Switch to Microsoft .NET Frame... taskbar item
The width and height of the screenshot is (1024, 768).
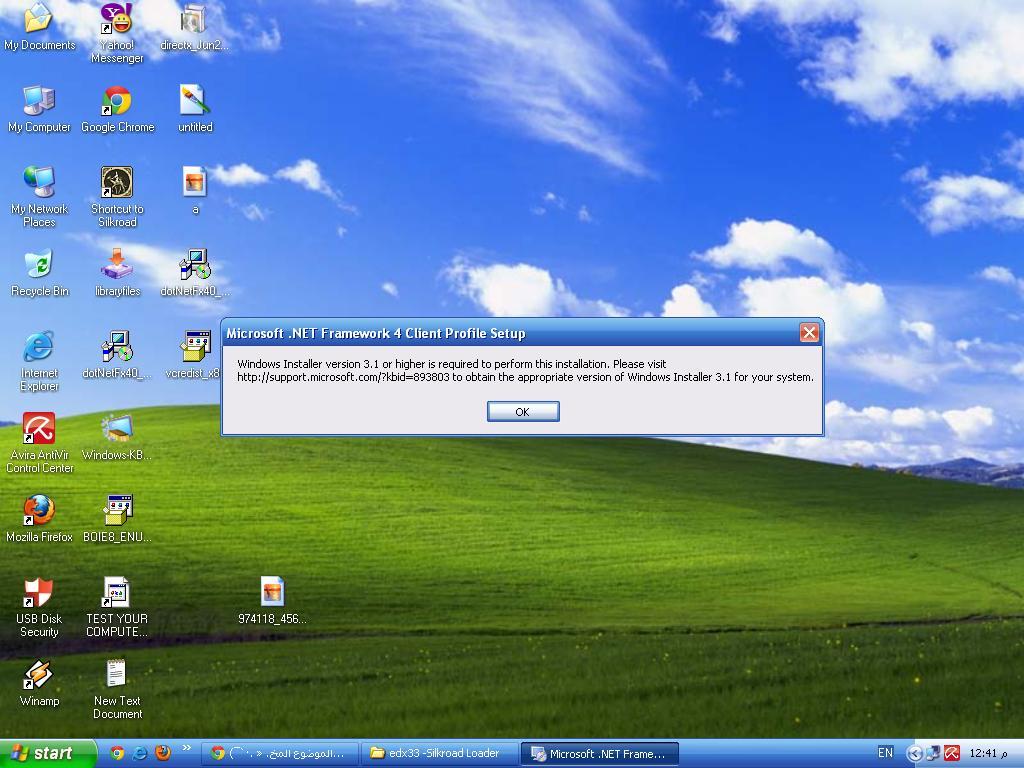(x=599, y=754)
